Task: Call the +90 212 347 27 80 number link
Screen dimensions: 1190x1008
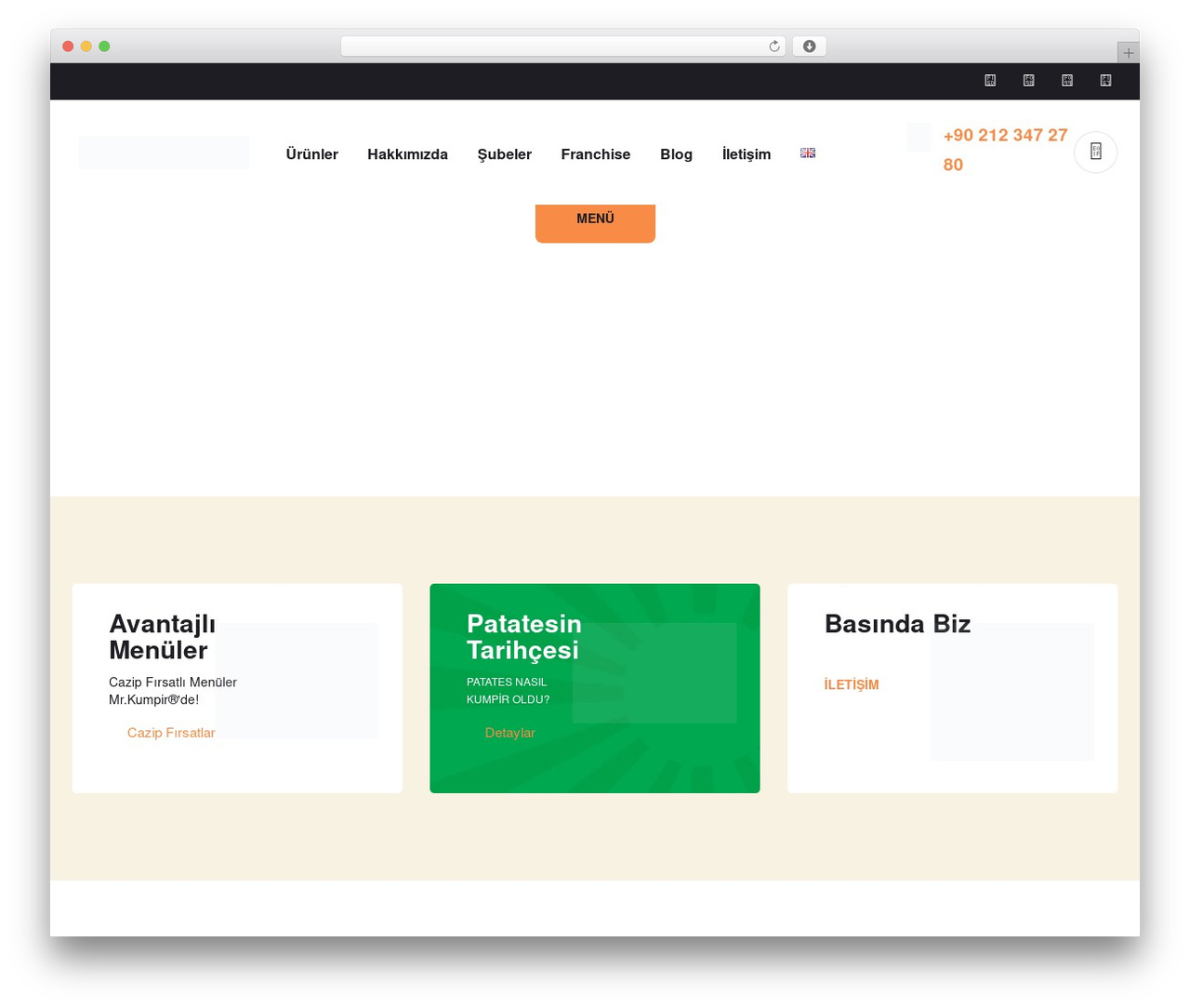Action: click(1005, 150)
